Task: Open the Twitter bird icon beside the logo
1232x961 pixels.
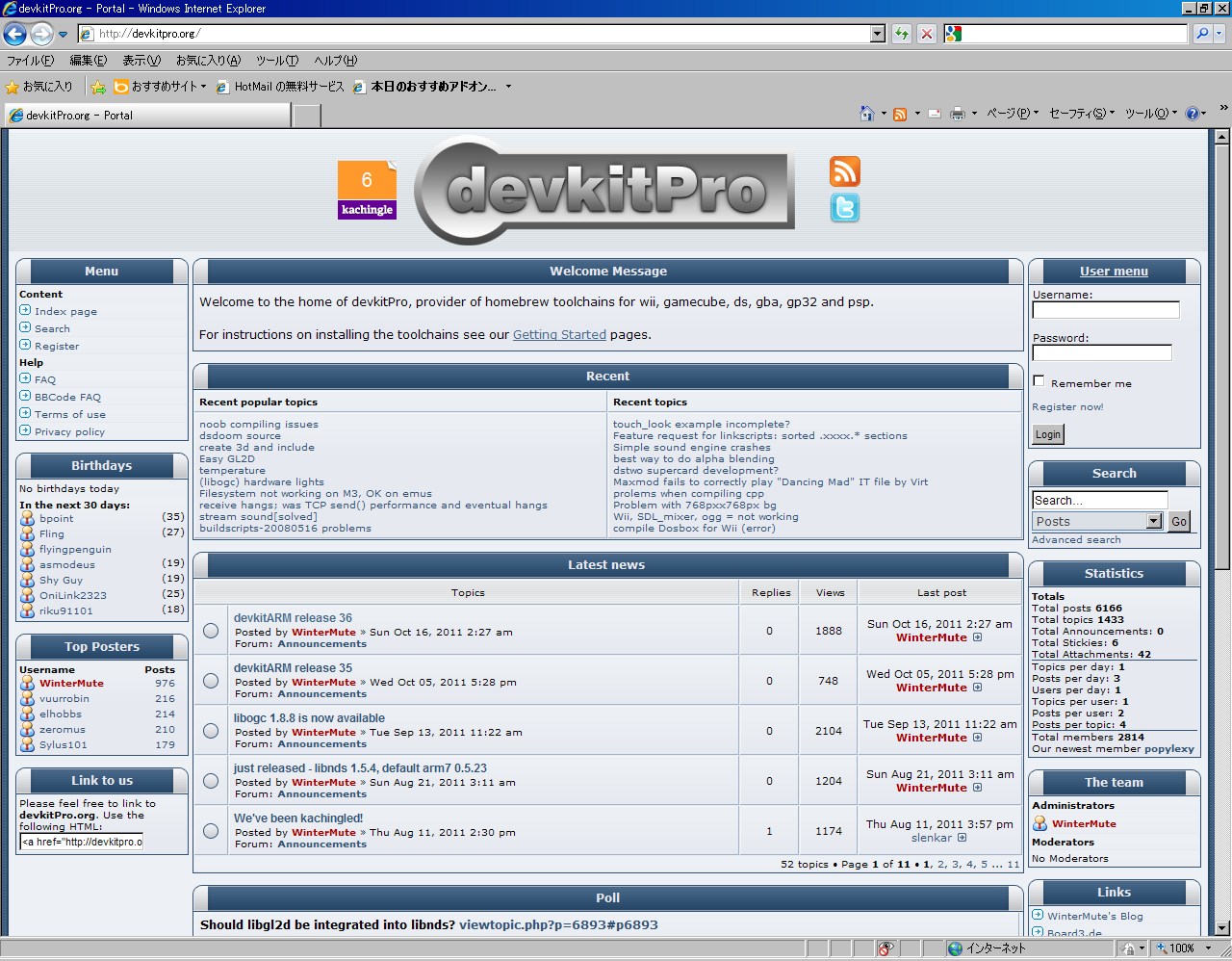Action: pyautogui.click(x=845, y=208)
